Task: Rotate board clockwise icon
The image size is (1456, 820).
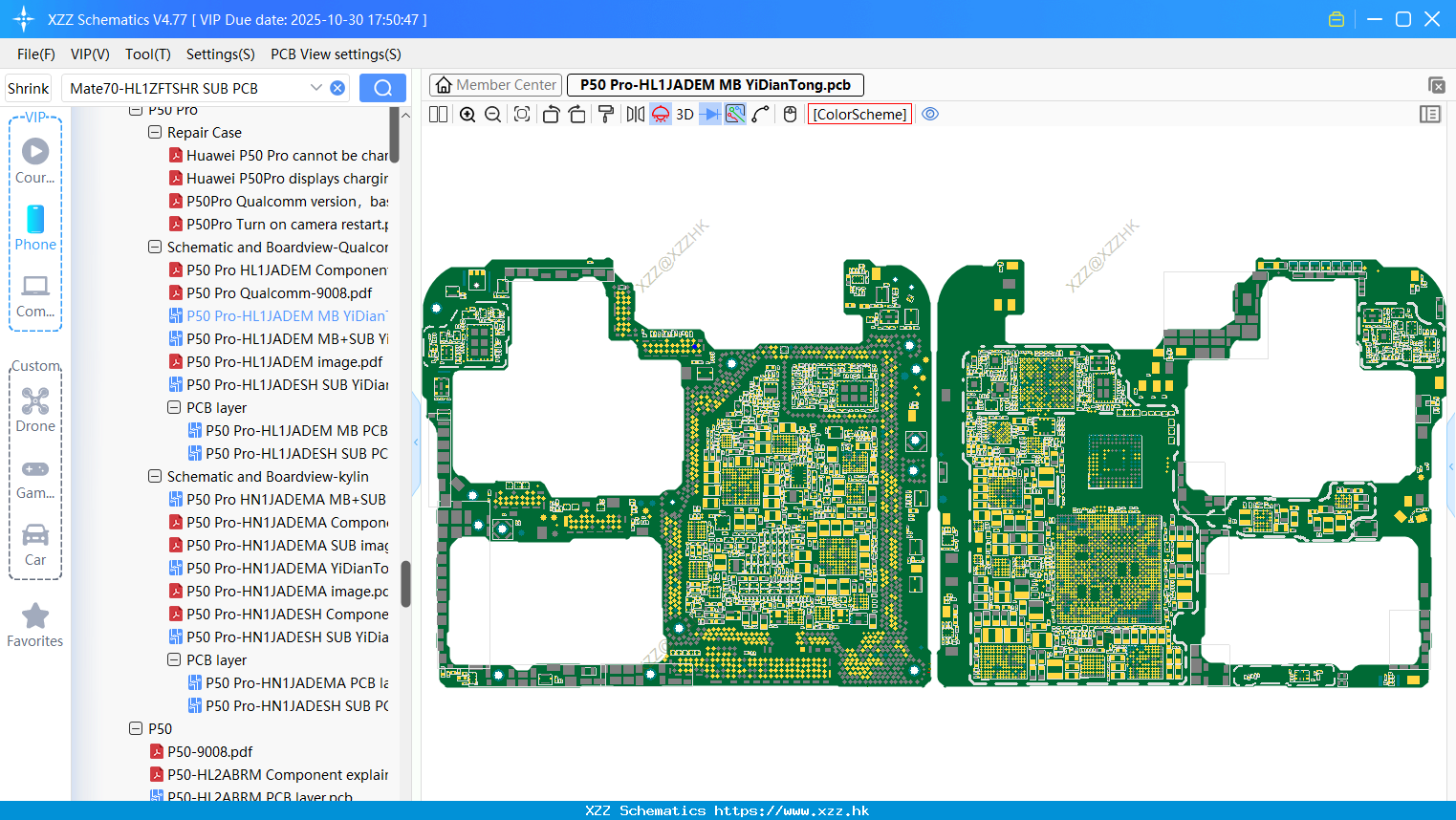Action: pos(577,115)
